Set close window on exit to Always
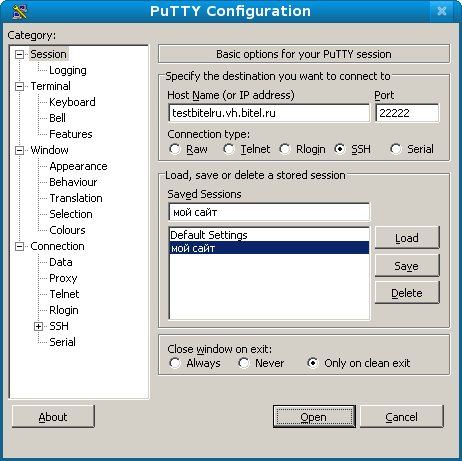The image size is (462, 461). 175,363
